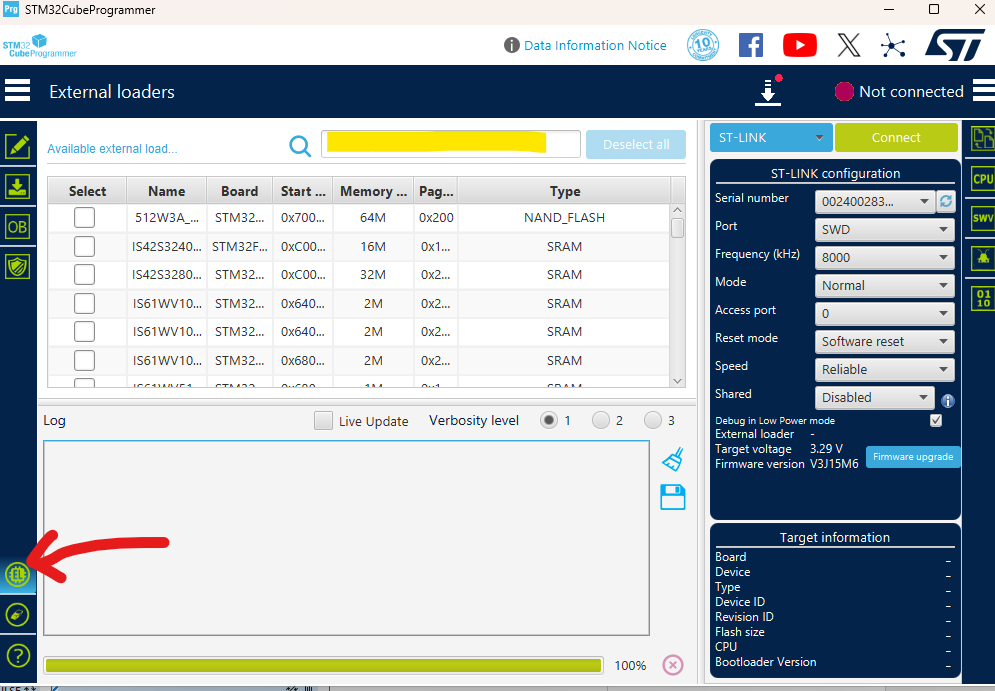The image size is (995, 691).
Task: Open X (Twitter) icon in header
Action: tap(848, 45)
